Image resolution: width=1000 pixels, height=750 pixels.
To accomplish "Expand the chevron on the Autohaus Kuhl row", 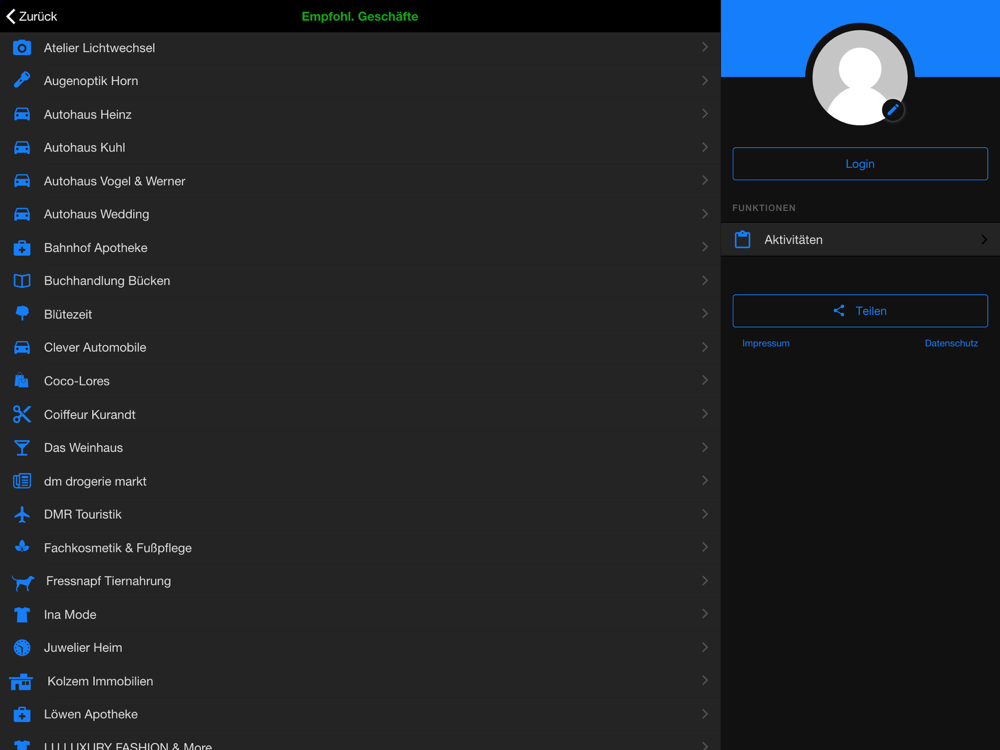I will 705,147.
